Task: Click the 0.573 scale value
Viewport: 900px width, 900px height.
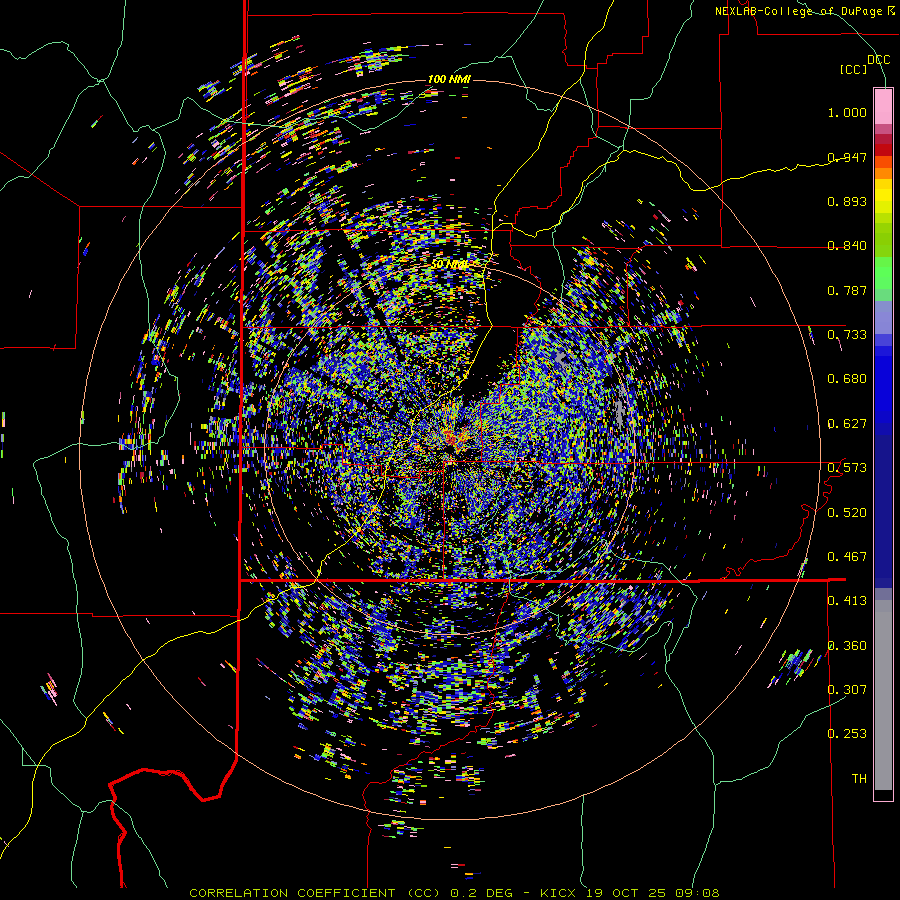Action: tap(847, 468)
